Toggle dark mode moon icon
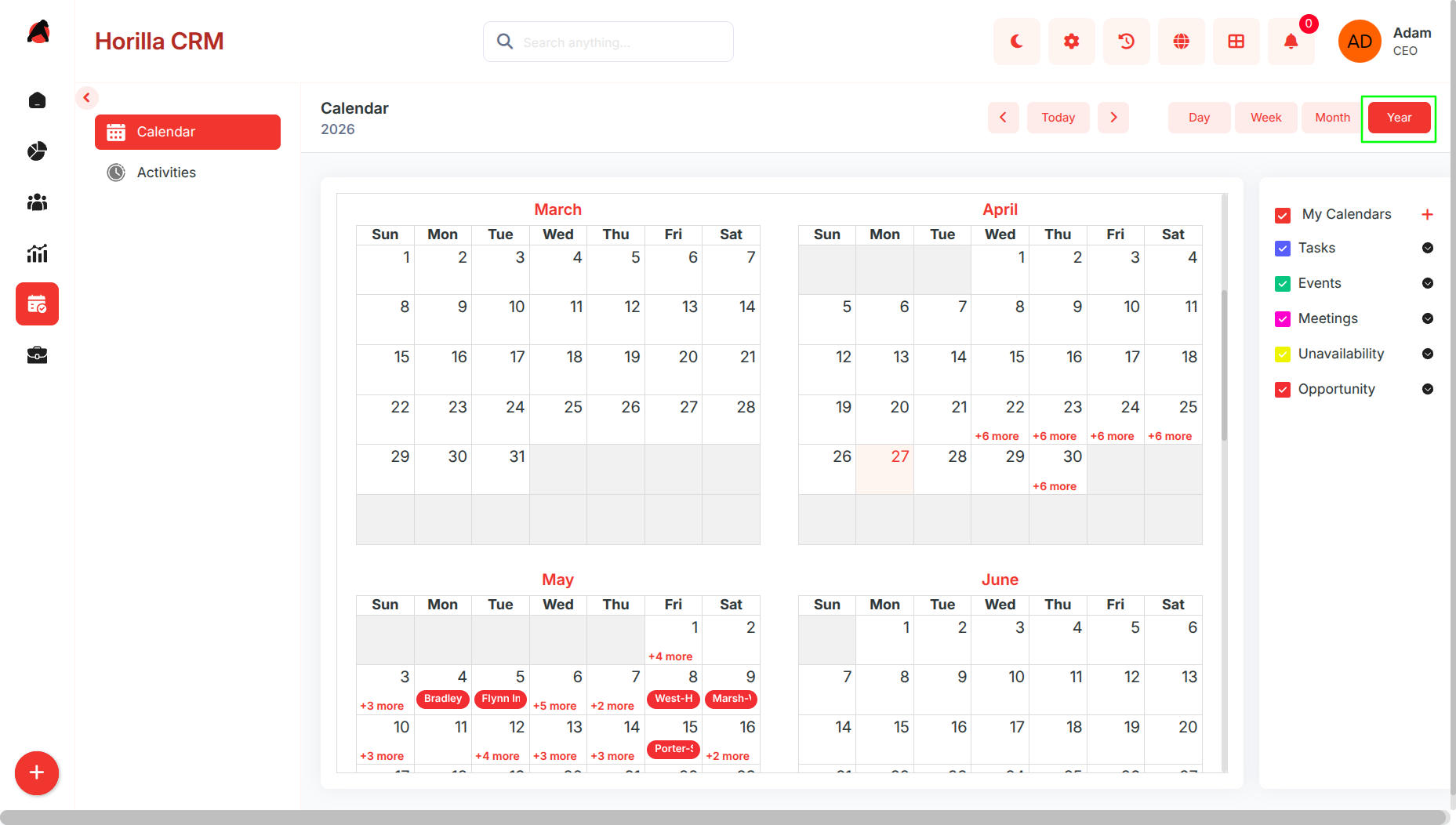Screen dimensions: 1456x825 tap(1016, 42)
